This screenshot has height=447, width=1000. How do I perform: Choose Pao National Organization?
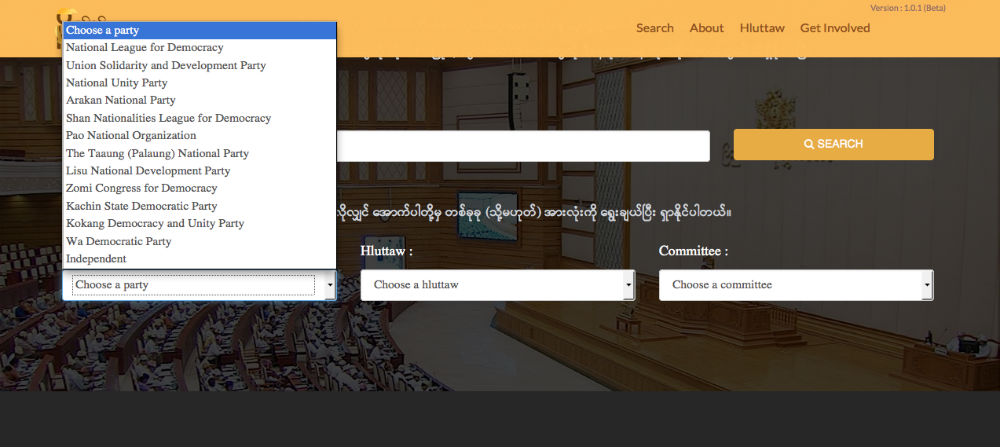(131, 135)
